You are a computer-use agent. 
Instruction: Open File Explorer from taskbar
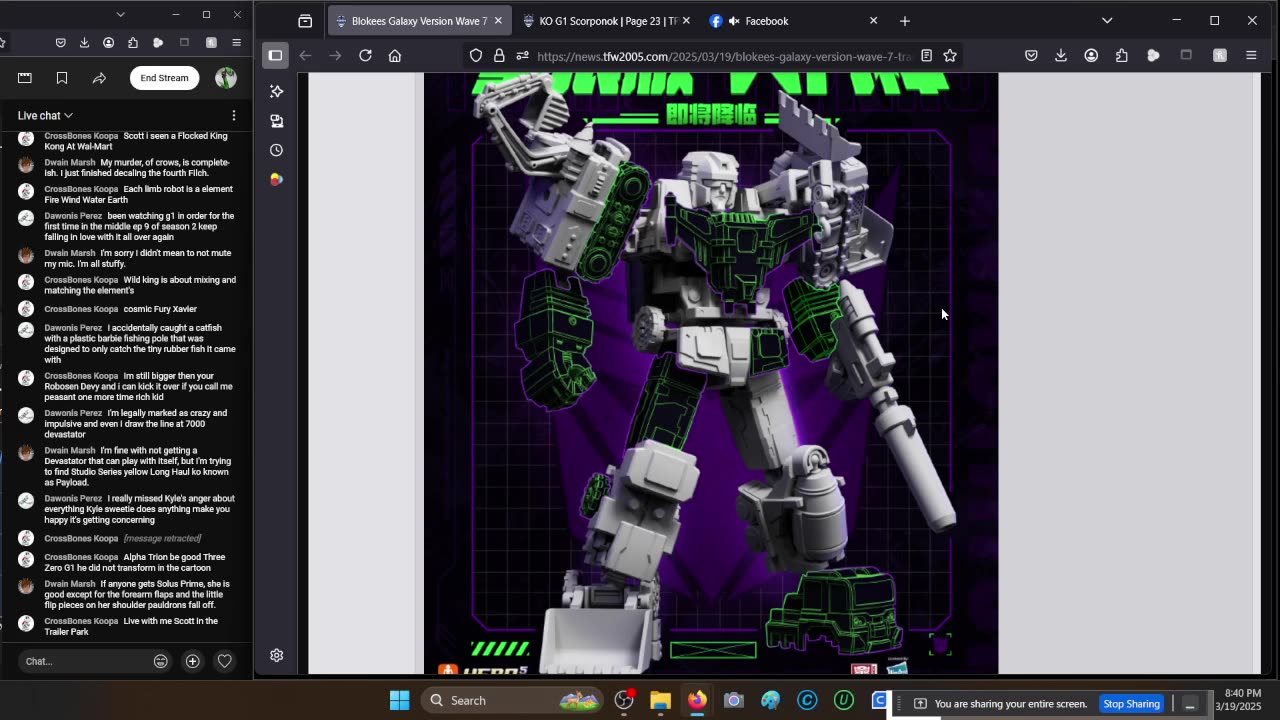(660, 700)
